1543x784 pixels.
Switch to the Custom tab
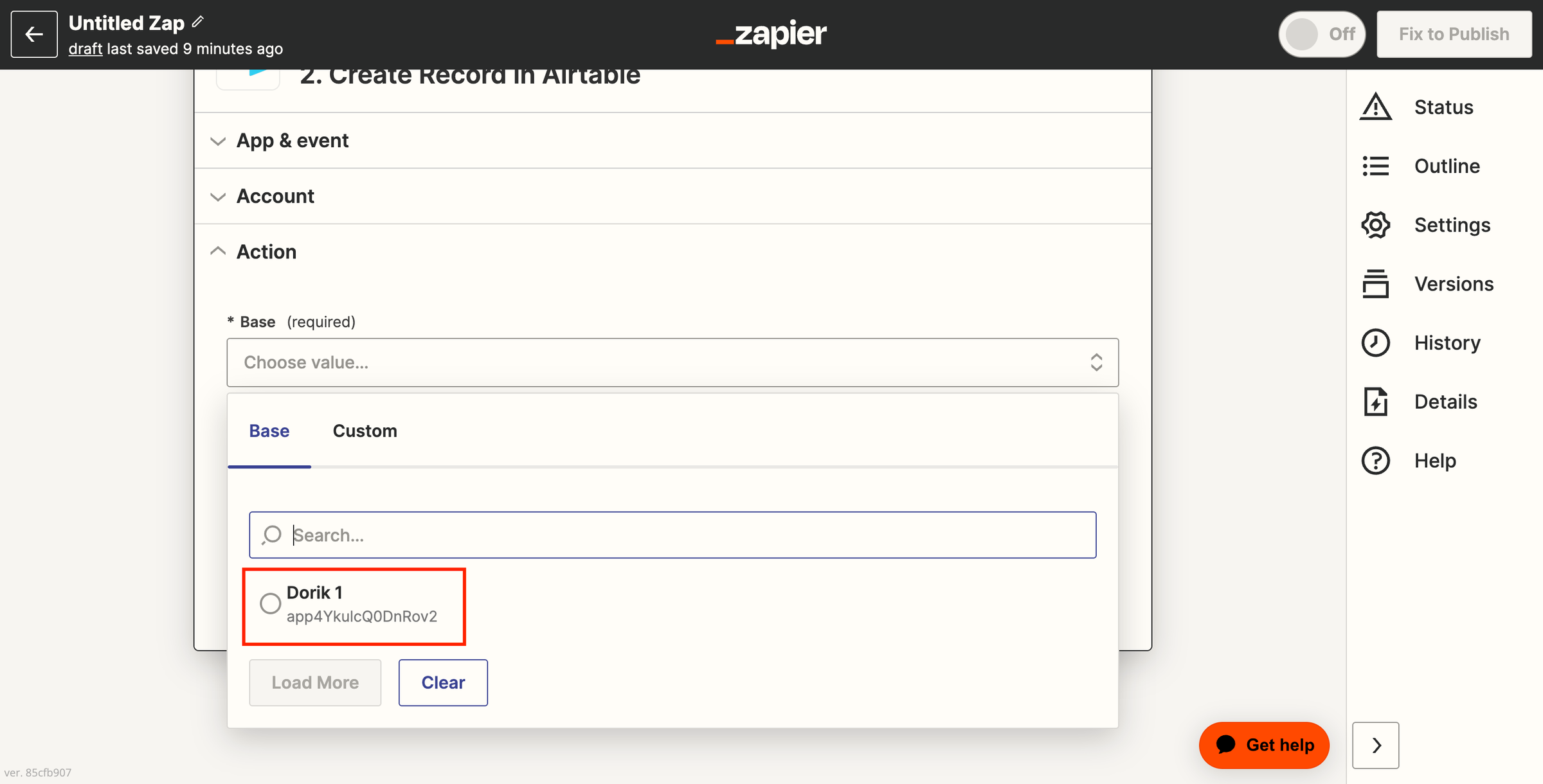[365, 430]
